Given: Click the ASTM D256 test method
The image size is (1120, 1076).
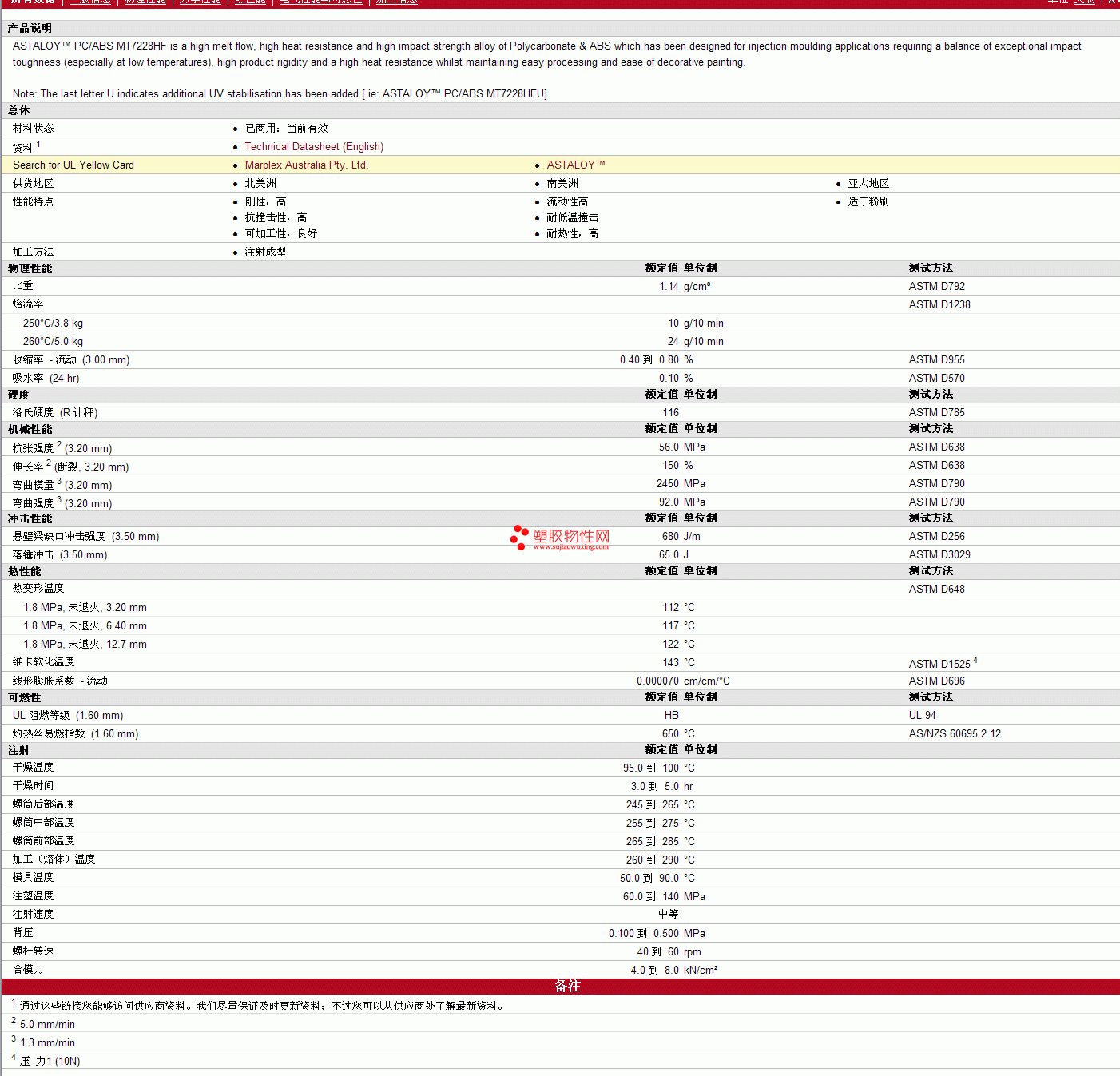Looking at the screenshot, I should pos(937,537).
